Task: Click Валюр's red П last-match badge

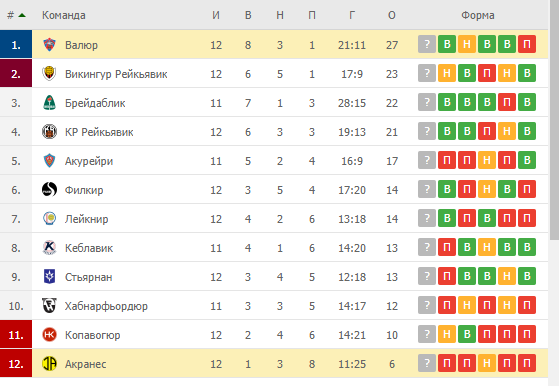Action: [x=527, y=44]
